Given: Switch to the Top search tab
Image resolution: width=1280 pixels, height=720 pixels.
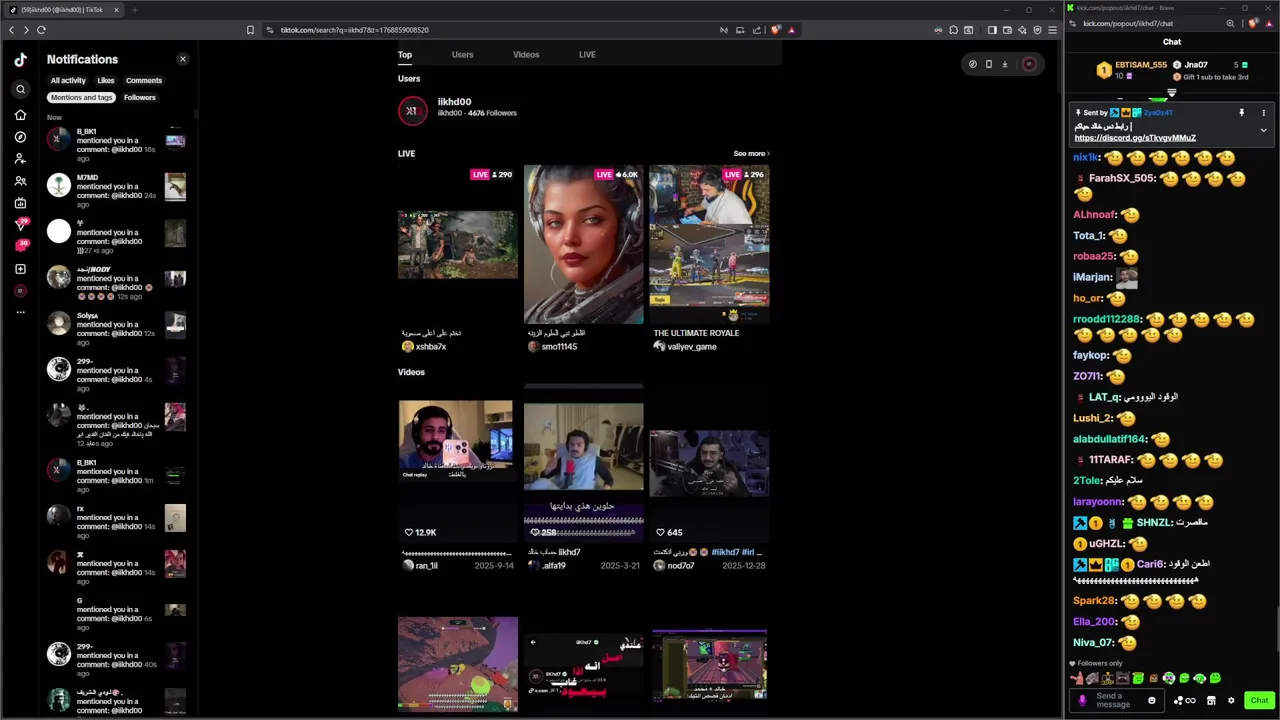Looking at the screenshot, I should (x=405, y=55).
